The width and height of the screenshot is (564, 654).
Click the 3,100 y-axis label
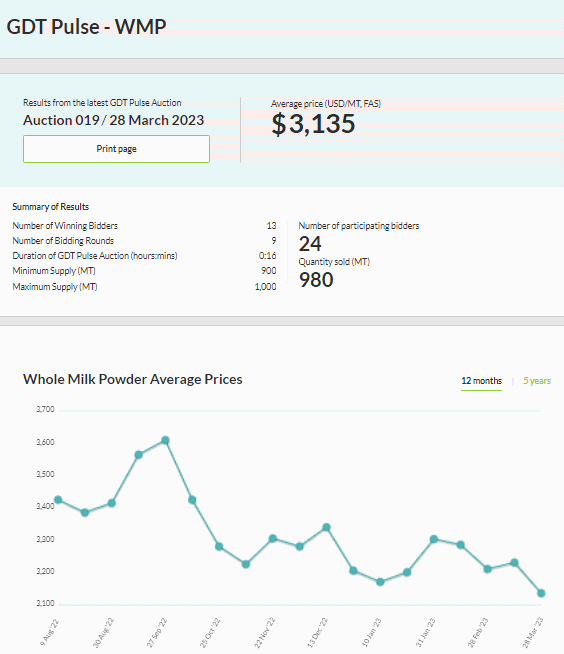pyautogui.click(x=45, y=603)
